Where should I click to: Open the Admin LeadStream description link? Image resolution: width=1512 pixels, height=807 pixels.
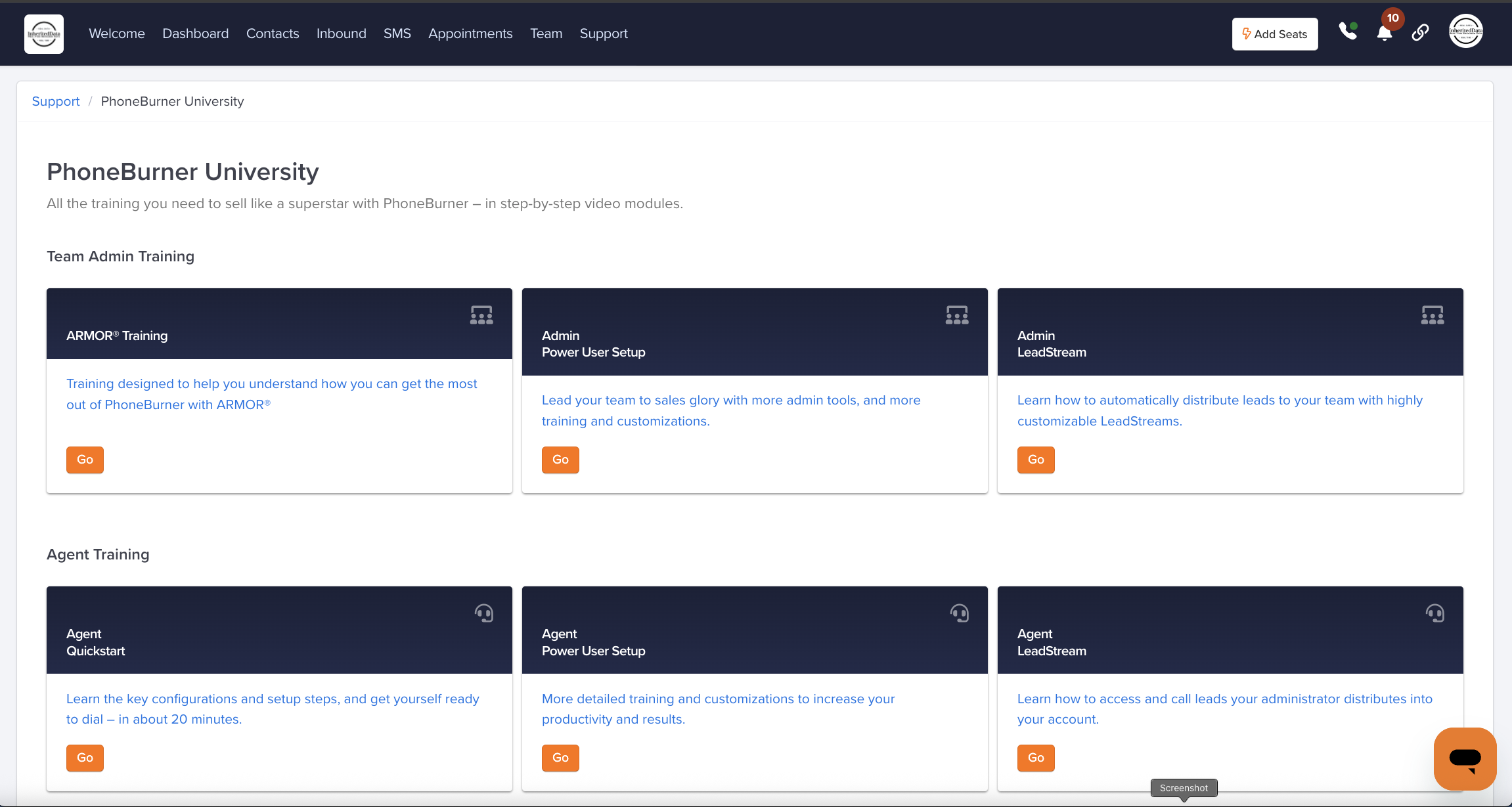click(1219, 410)
